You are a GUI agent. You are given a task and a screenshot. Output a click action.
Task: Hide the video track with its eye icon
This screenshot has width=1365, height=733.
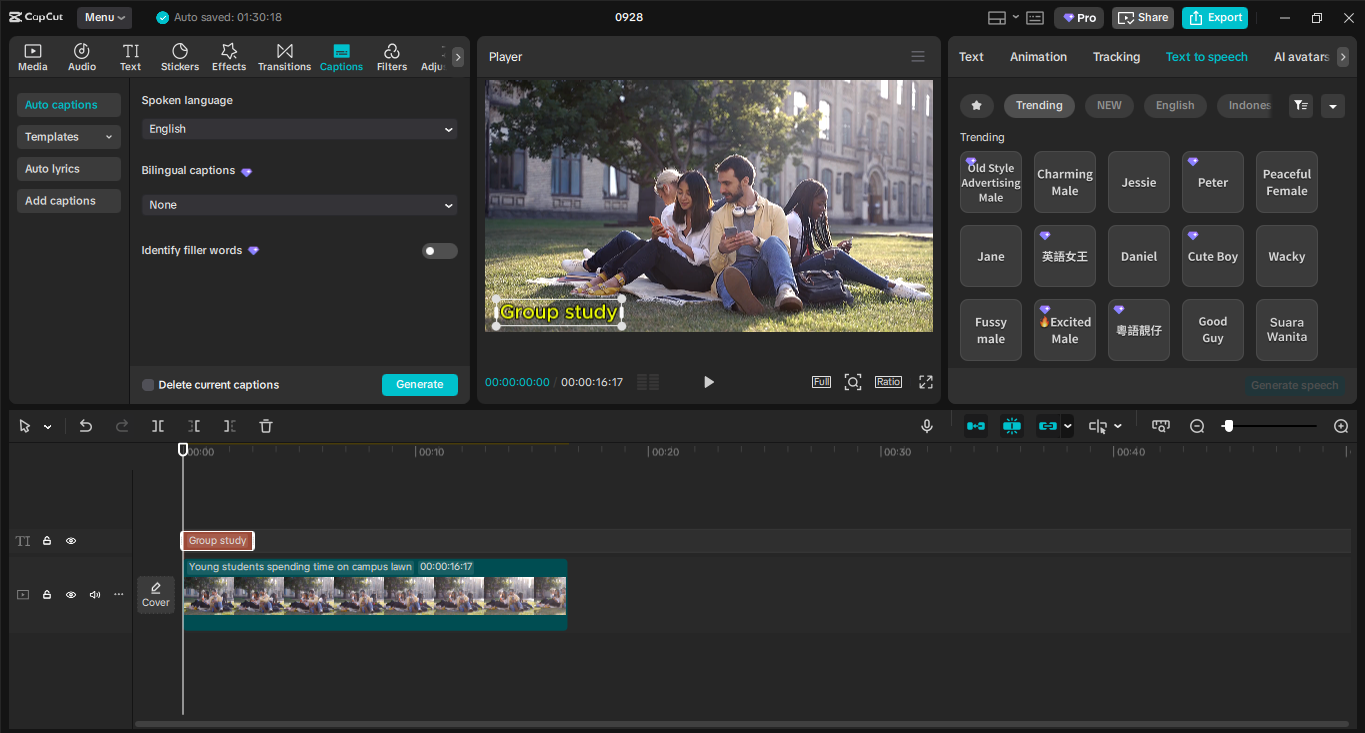tap(70, 594)
